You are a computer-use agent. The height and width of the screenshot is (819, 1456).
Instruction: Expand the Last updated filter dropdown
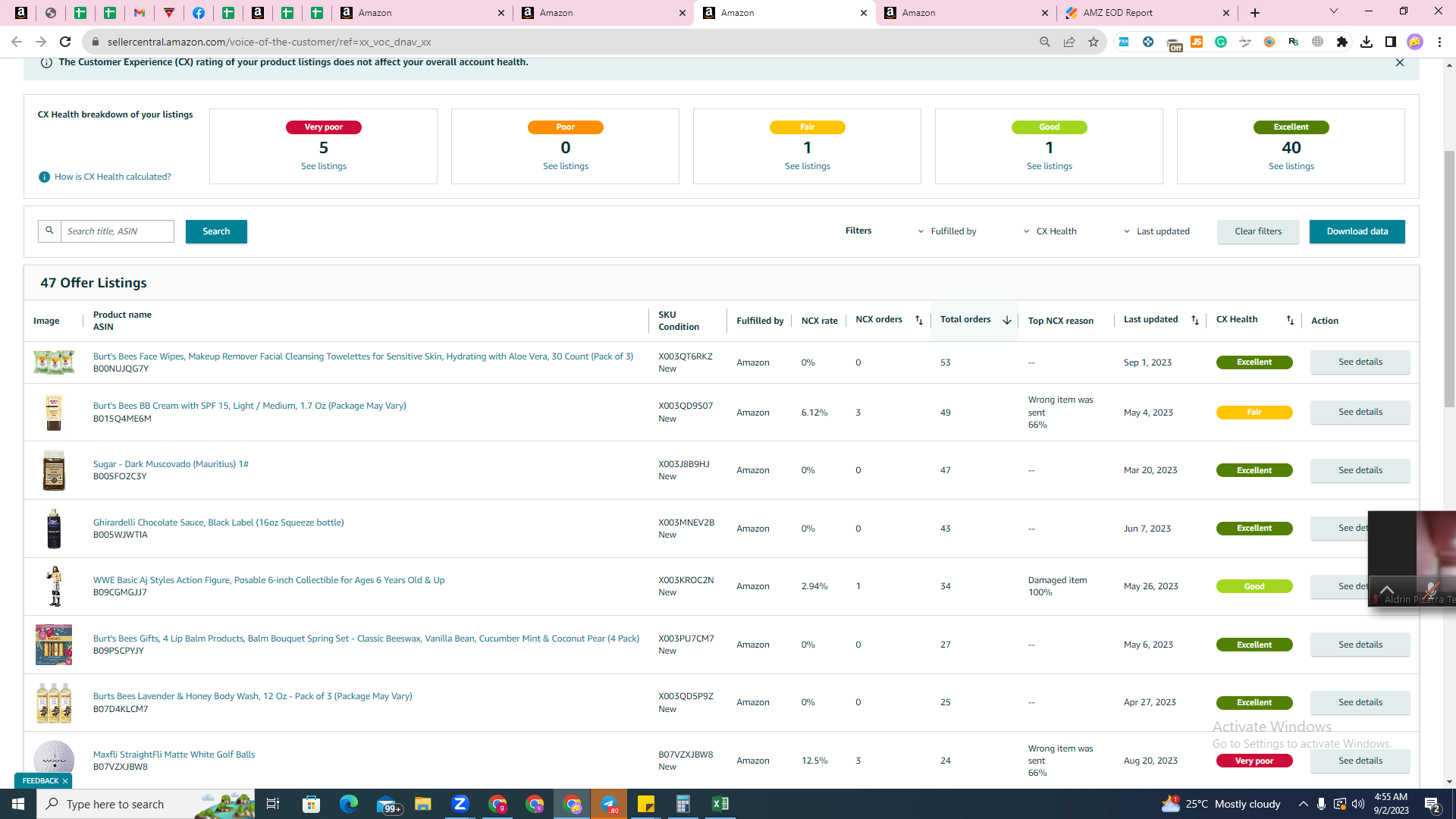click(x=1156, y=231)
